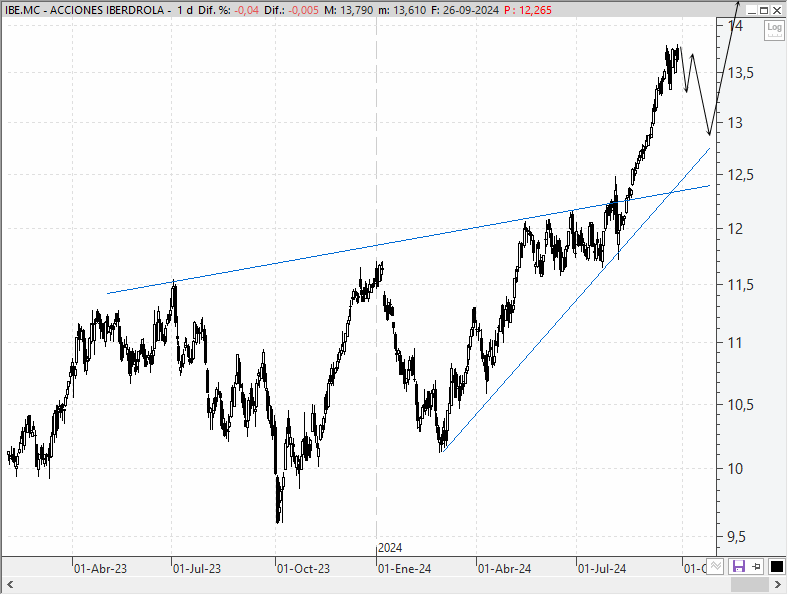Click the purple save floppy-disk icon
788x595 pixels.
click(738, 567)
